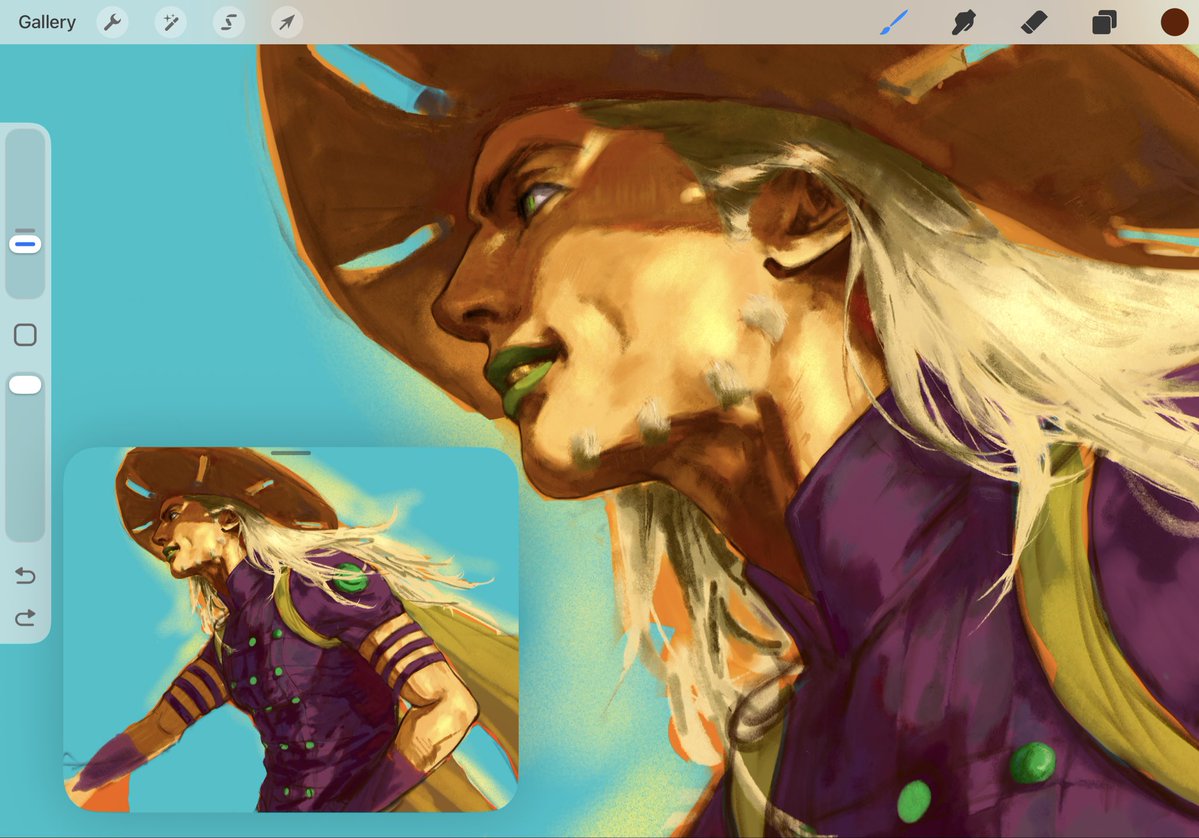The height and width of the screenshot is (838, 1199).
Task: Open the Adjustments magic wand menu
Action: tap(171, 22)
